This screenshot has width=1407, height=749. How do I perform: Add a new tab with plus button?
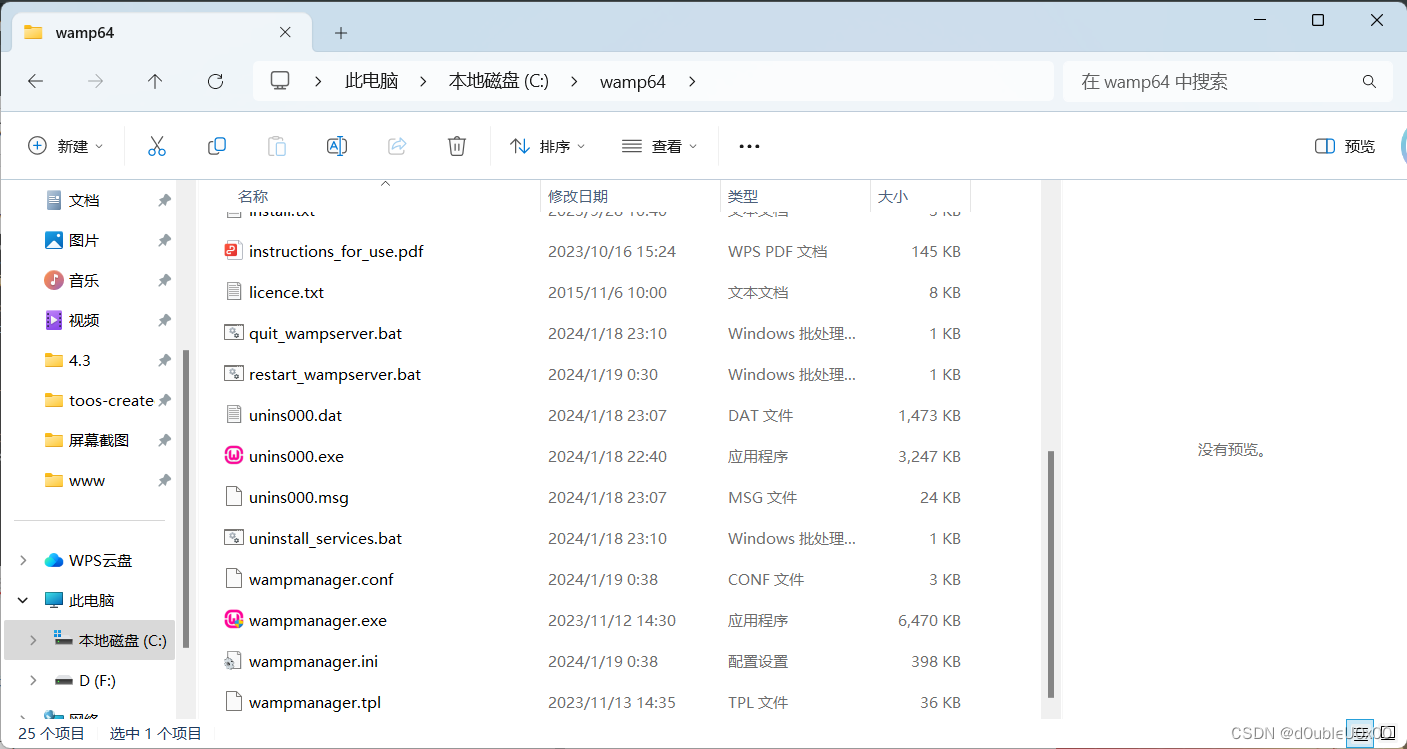click(341, 33)
